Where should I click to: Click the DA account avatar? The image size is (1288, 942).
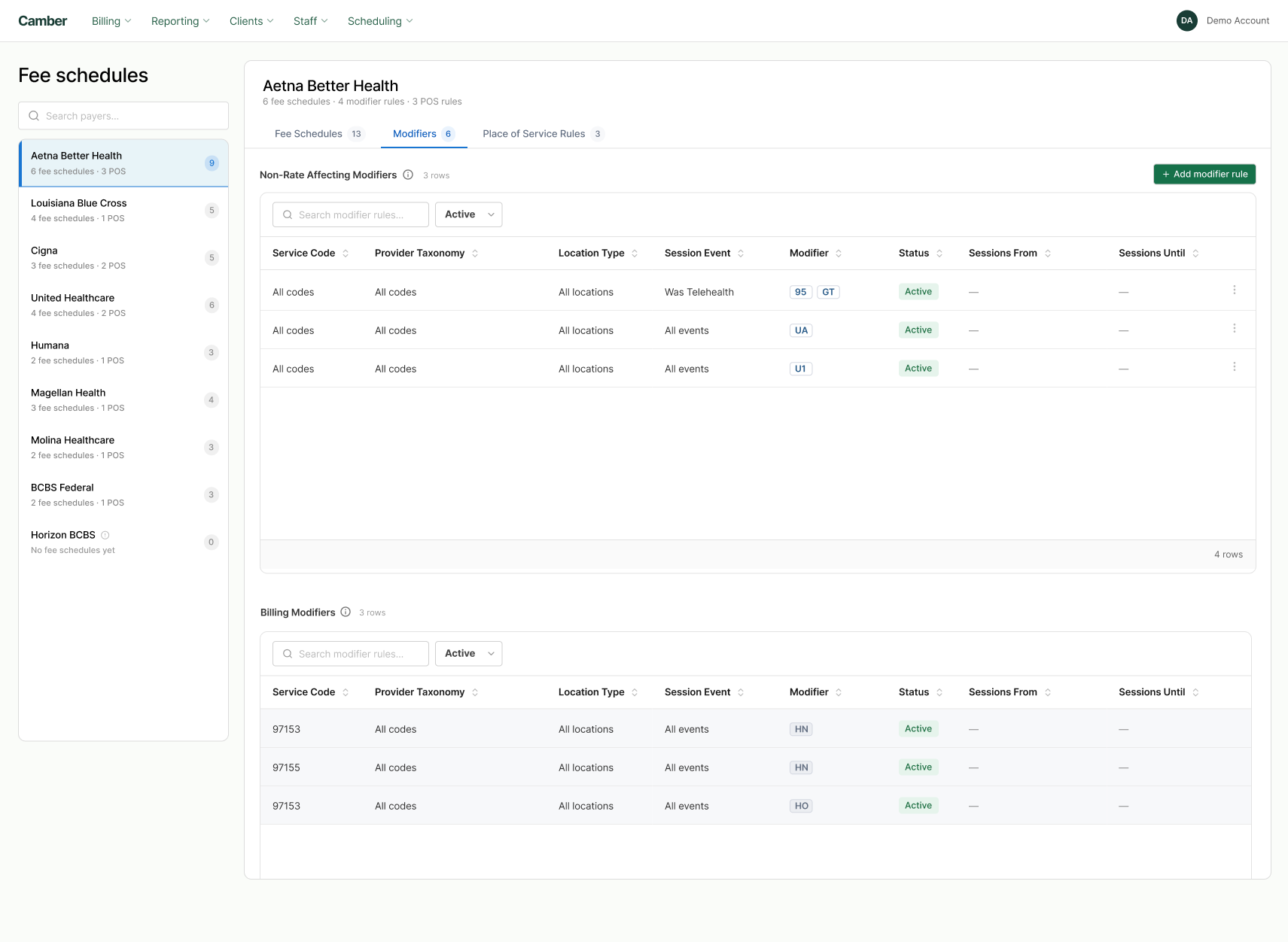click(x=1187, y=21)
